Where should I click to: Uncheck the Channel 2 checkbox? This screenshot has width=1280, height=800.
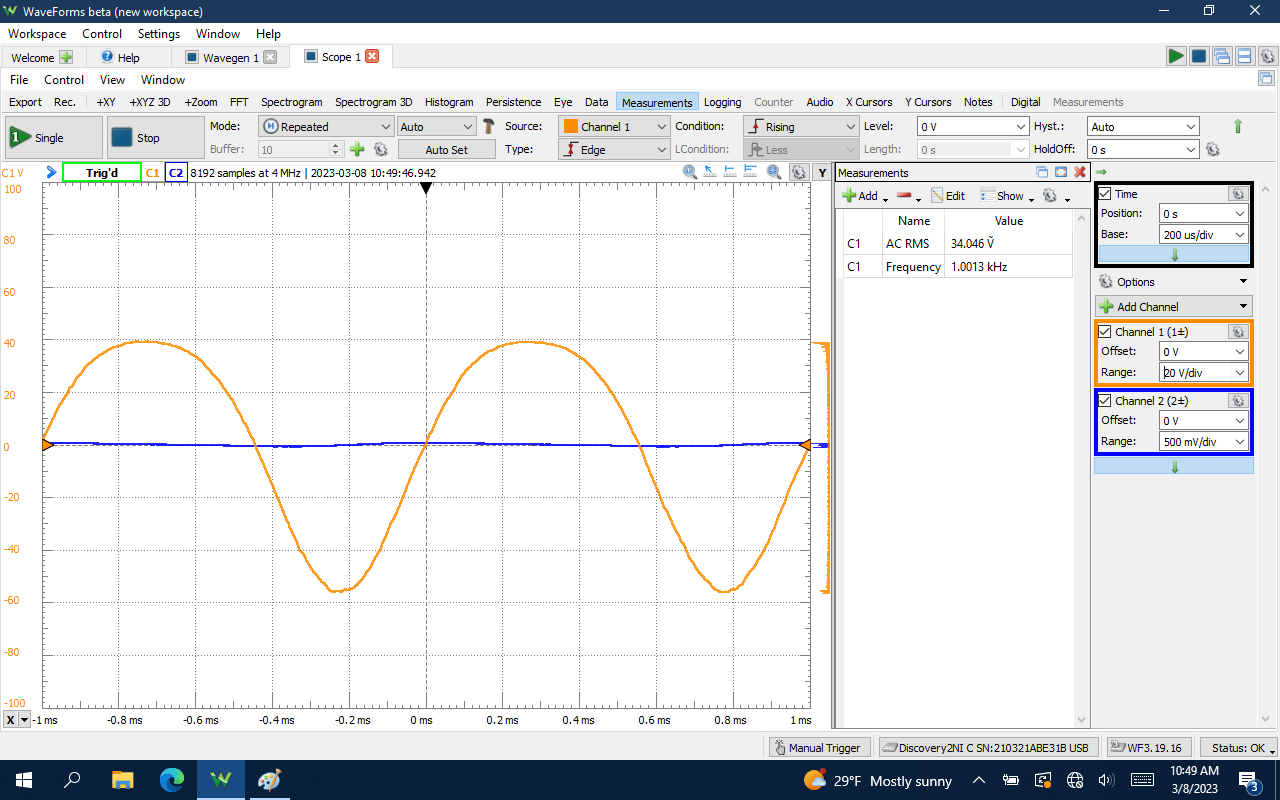tap(1105, 401)
